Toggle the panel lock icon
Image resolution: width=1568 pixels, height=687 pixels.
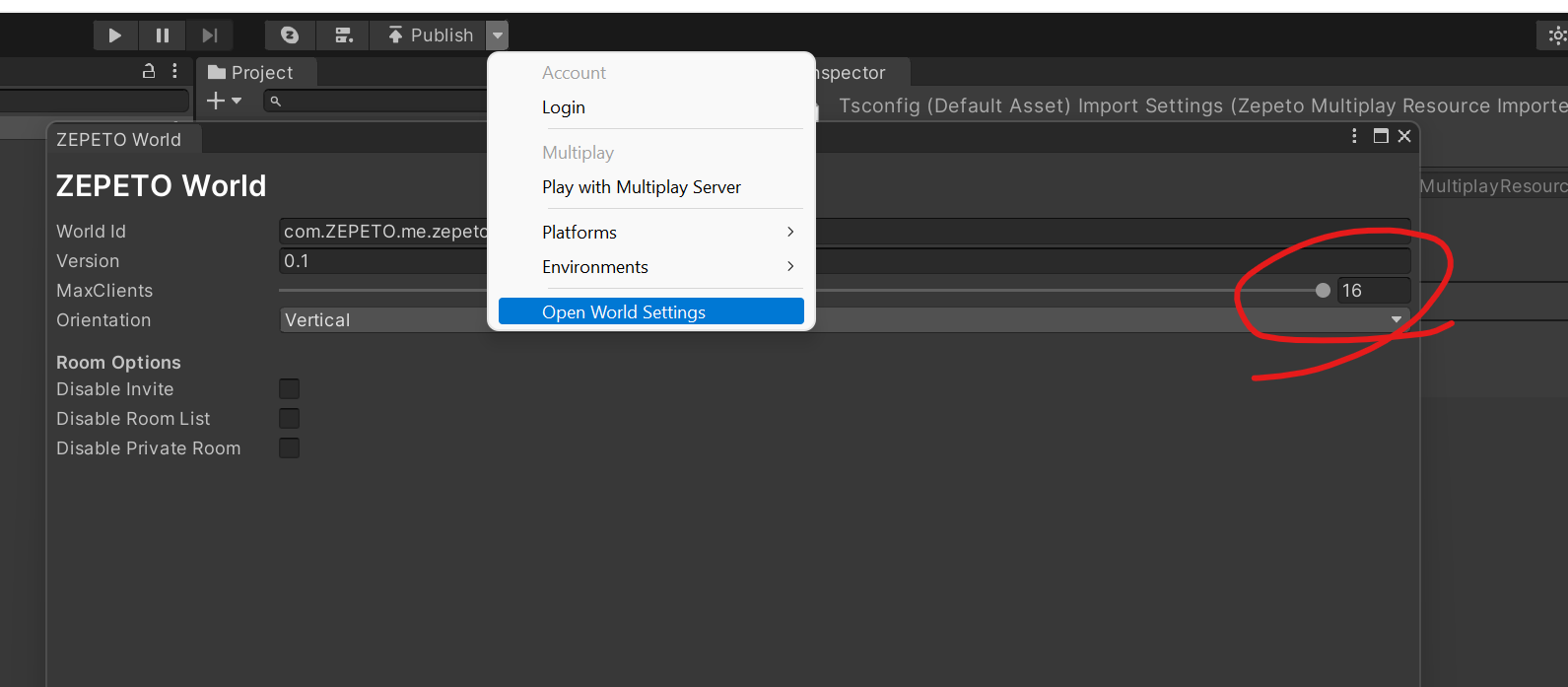149,71
